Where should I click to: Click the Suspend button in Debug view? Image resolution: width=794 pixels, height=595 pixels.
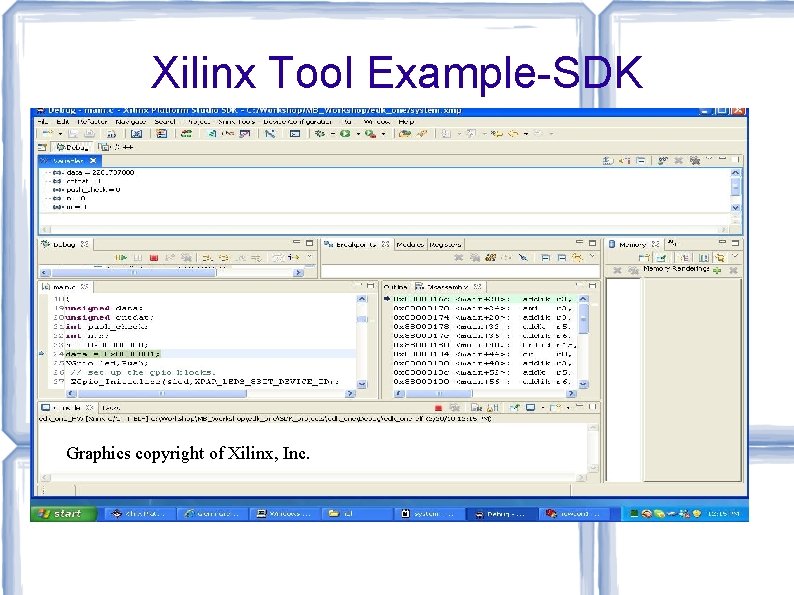pyautogui.click(x=138, y=258)
